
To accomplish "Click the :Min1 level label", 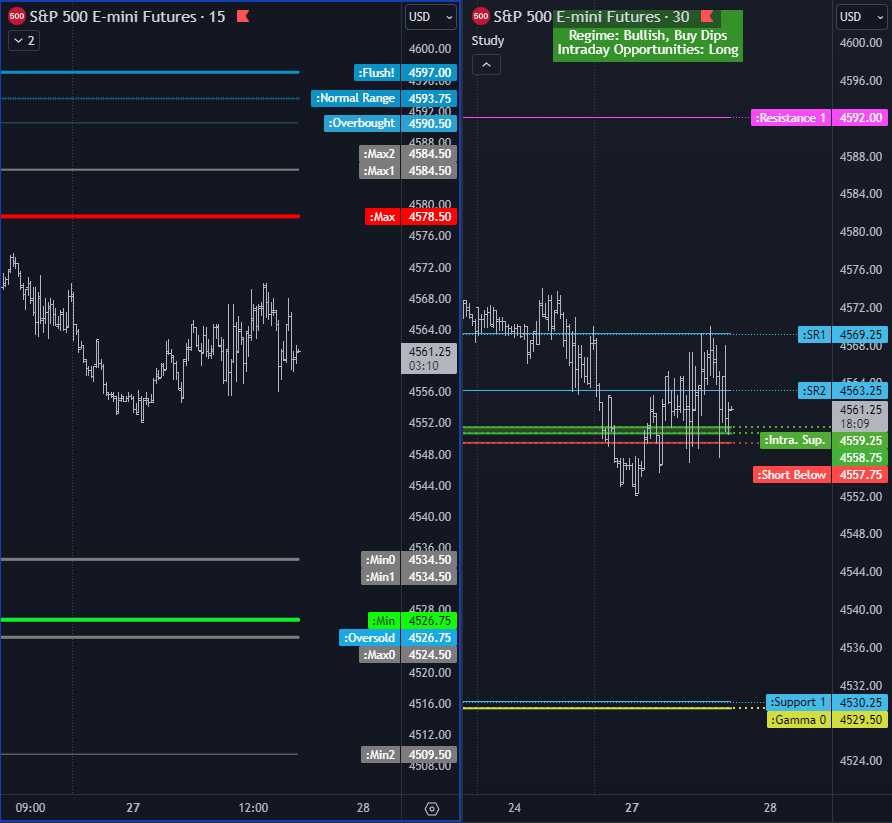I will click(x=380, y=577).
